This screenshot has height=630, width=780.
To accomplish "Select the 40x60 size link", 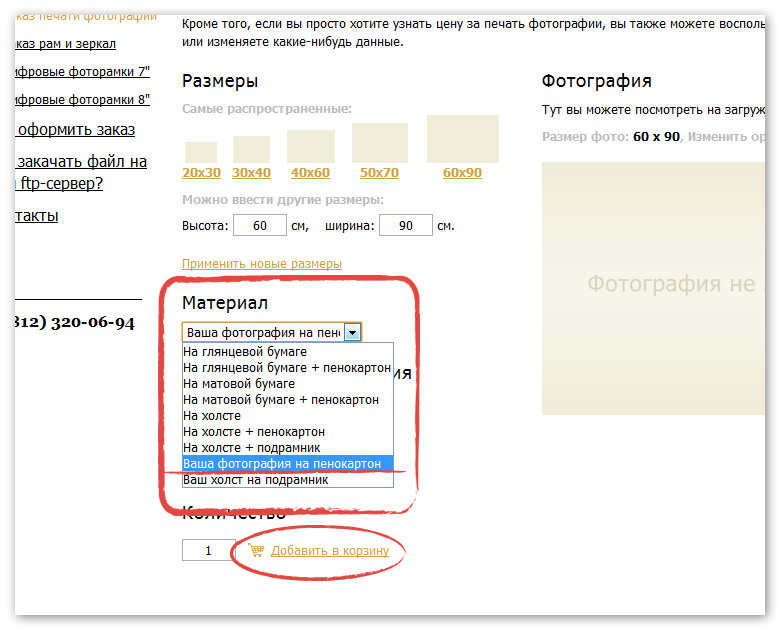I will click(310, 172).
